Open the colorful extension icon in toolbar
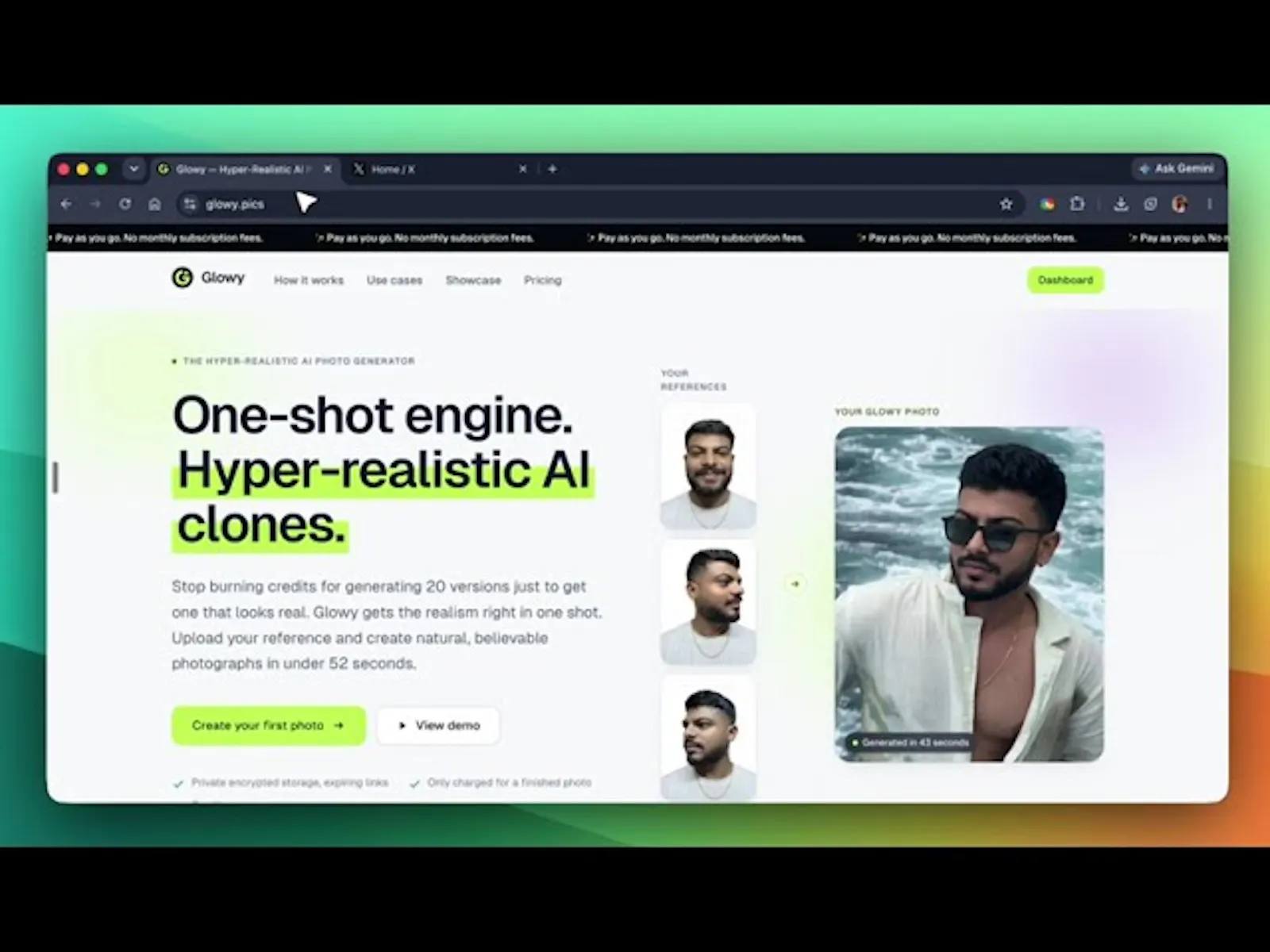1270x952 pixels. click(1048, 204)
